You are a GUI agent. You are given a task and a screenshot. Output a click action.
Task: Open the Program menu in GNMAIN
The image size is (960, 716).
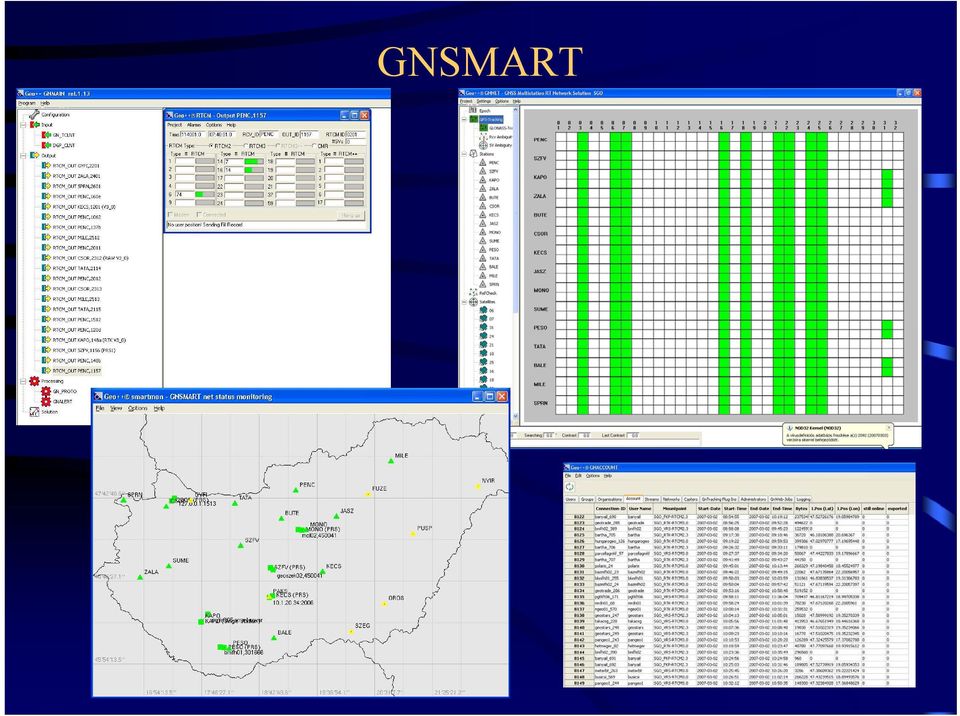click(x=27, y=104)
